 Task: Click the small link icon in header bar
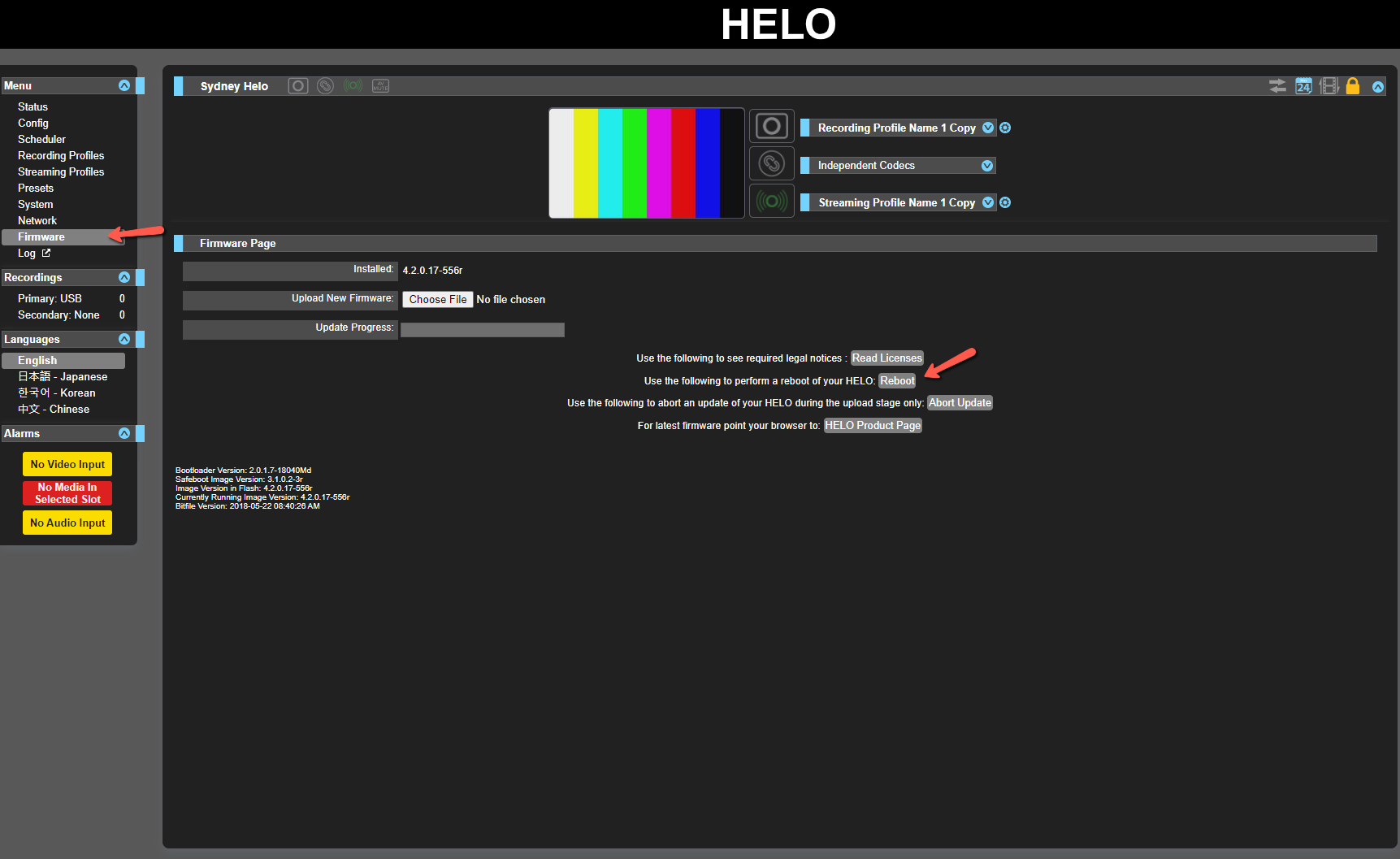coord(325,86)
